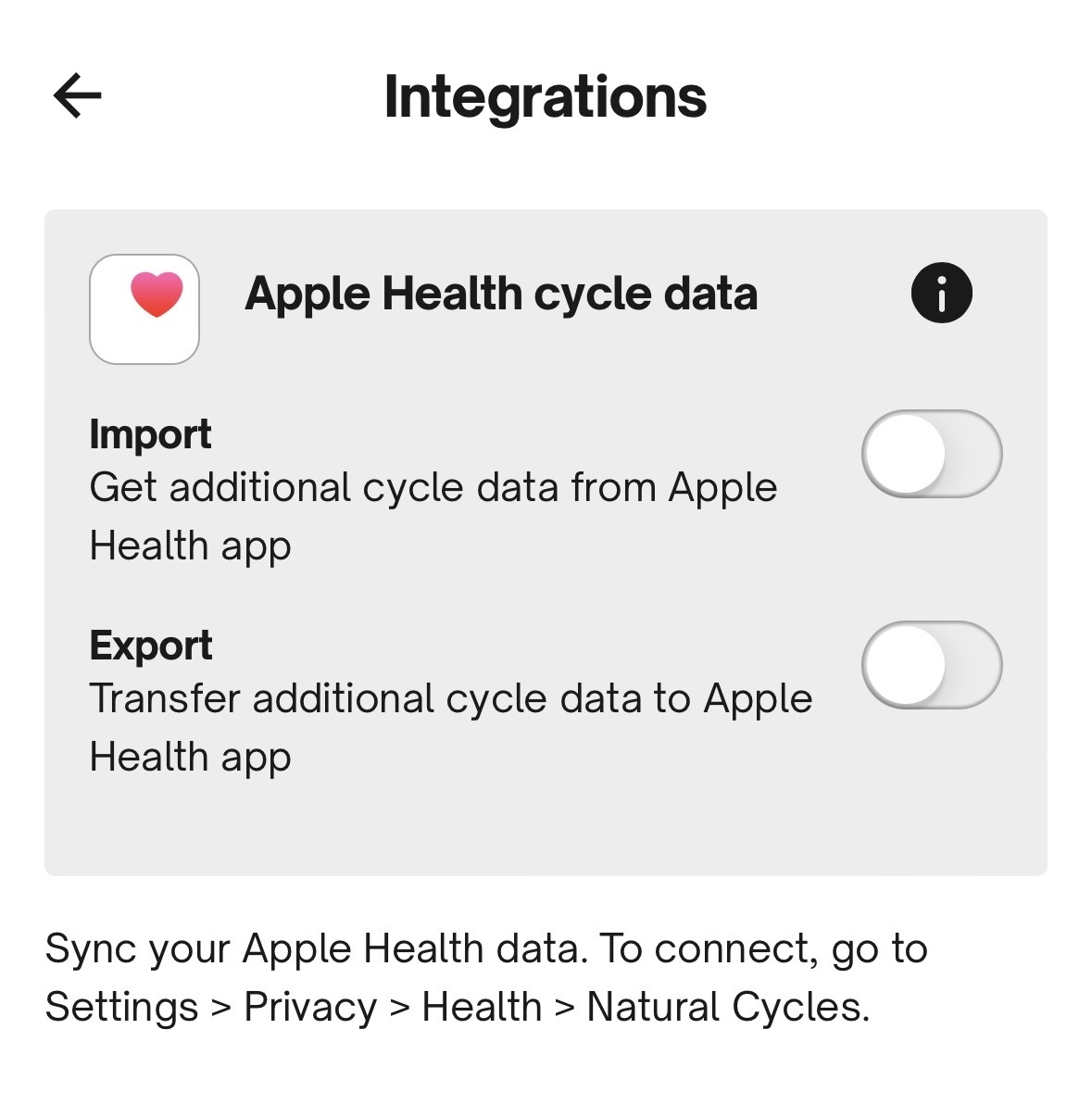Click the word "Settings" in footer path
This screenshot has width=1092, height=1117.
coord(121,1008)
